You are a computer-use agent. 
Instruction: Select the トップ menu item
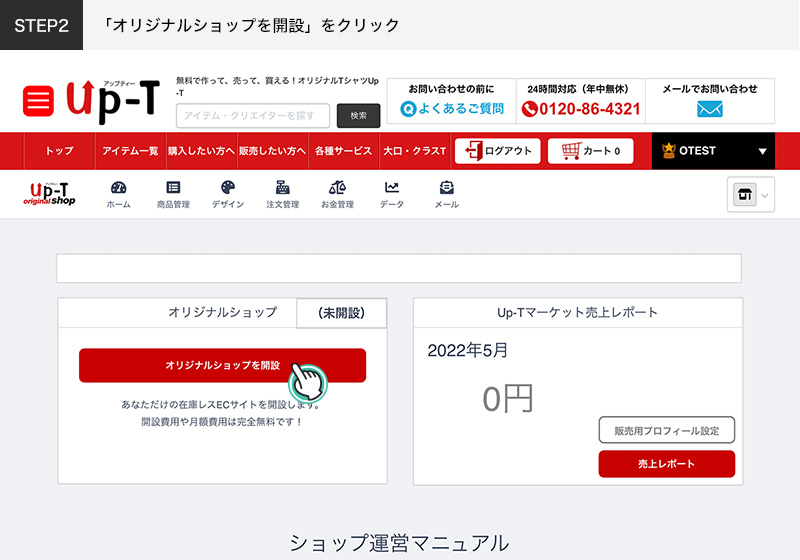point(59,151)
